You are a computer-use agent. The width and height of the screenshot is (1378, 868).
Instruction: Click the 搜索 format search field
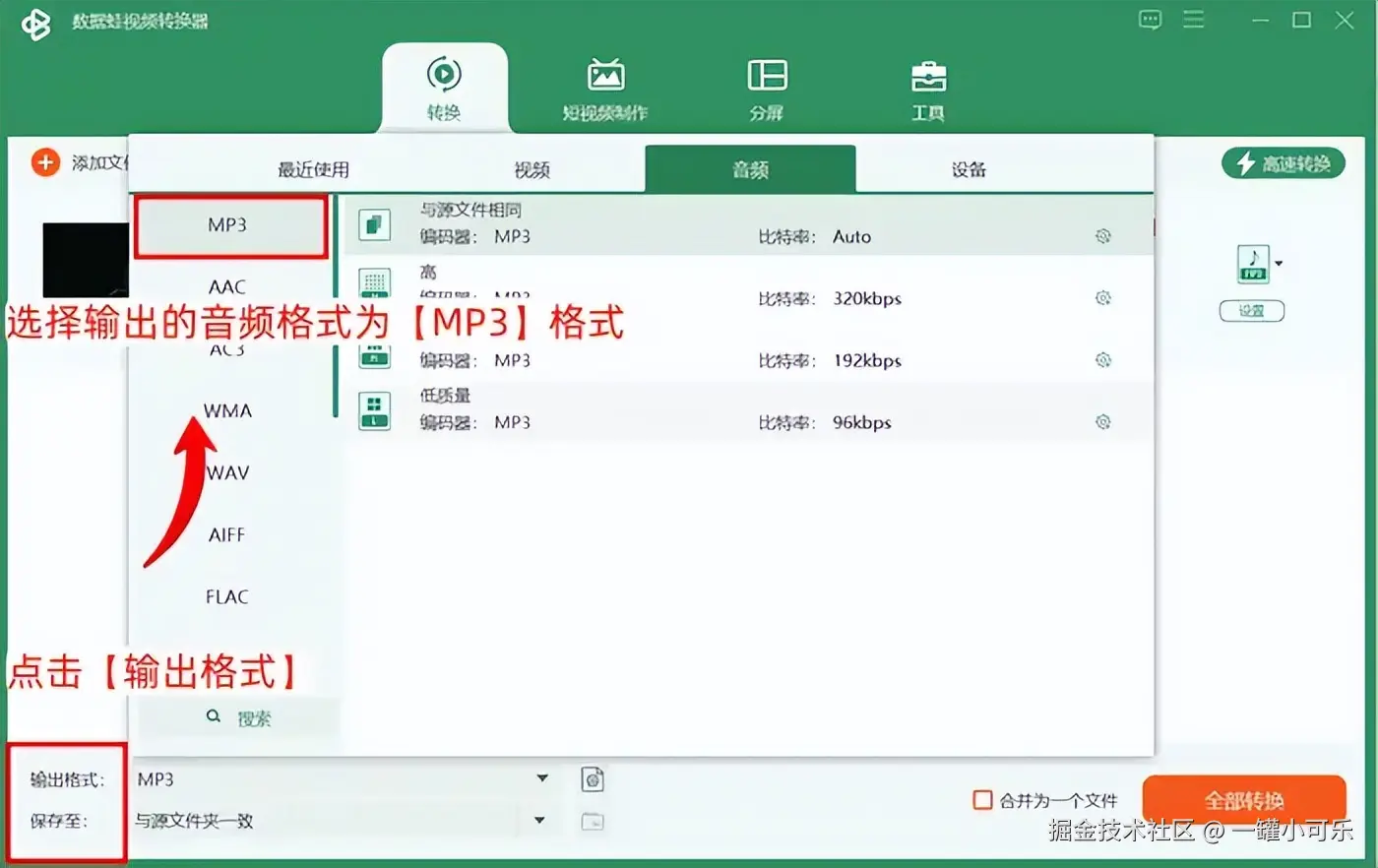239,718
